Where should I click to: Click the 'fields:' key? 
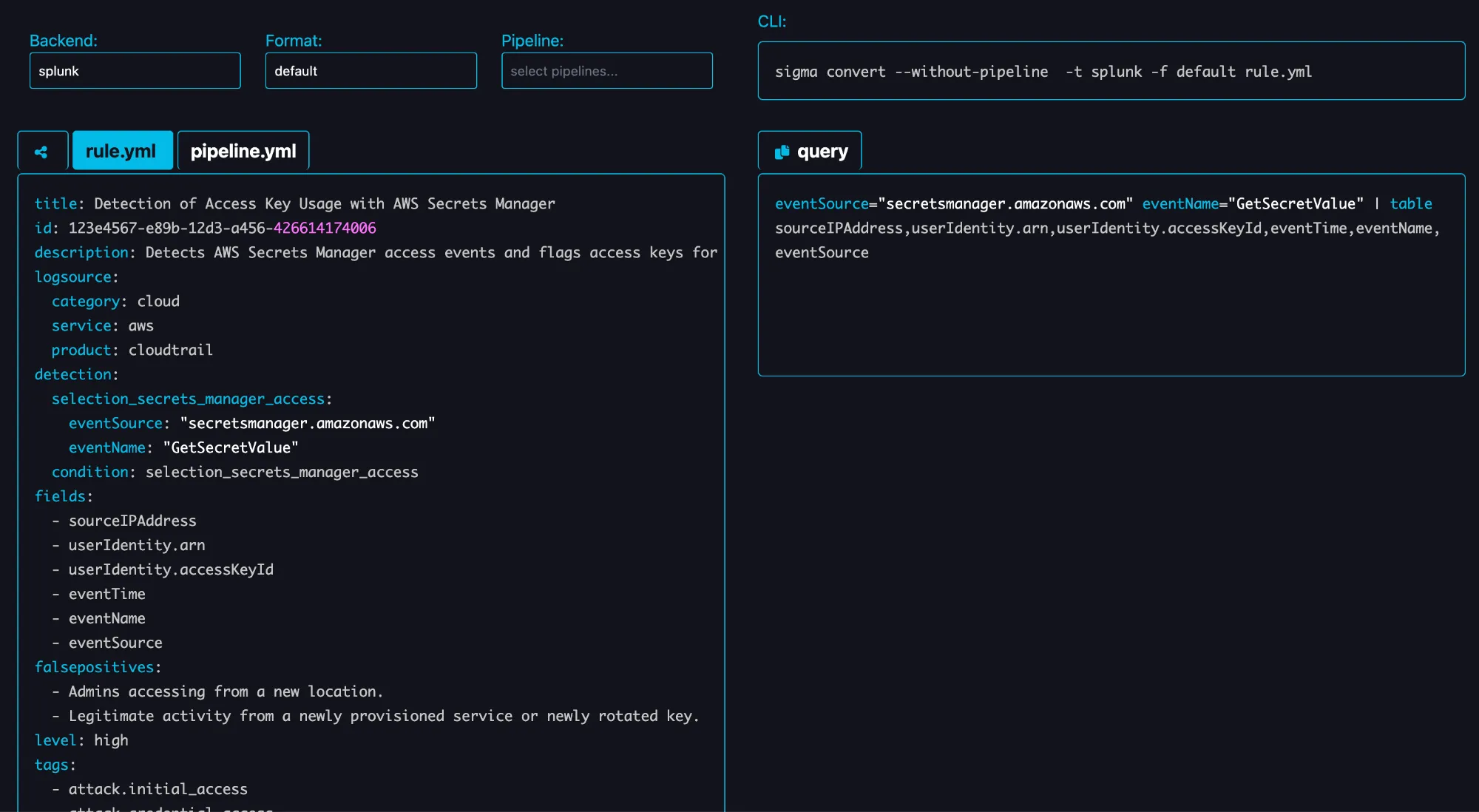point(64,496)
